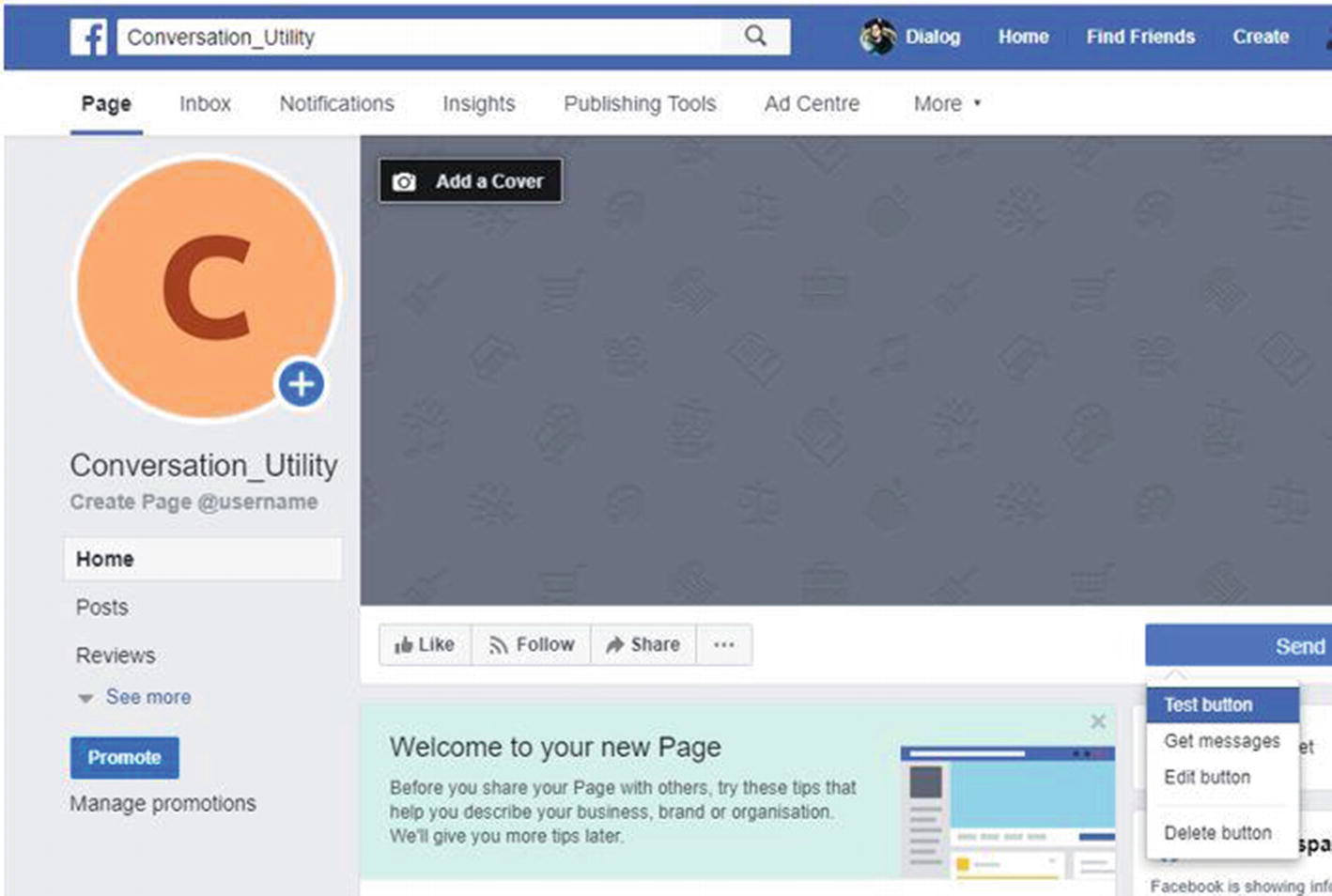Click the camera icon on Add a Cover
The height and width of the screenshot is (896, 1332).
tap(404, 181)
